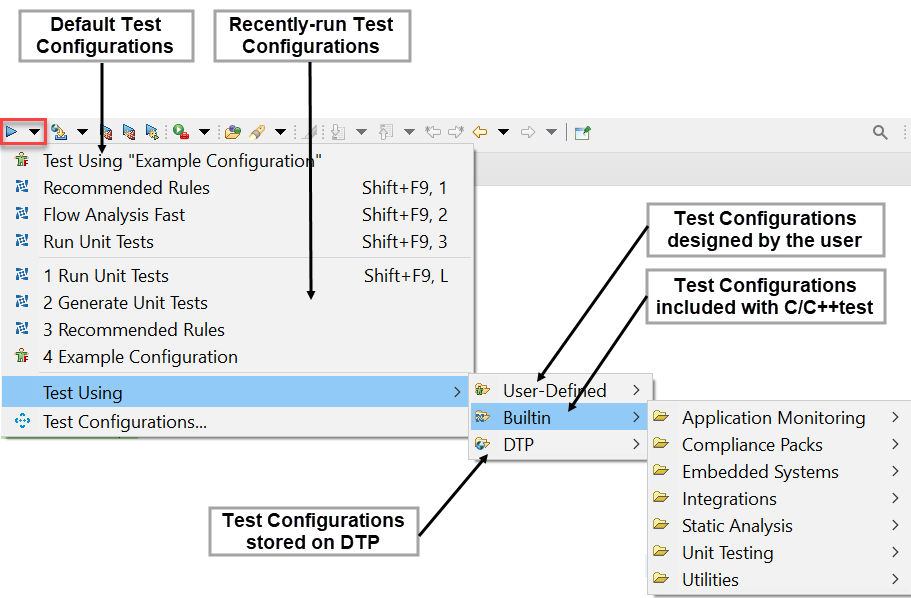911x598 pixels.
Task: Click folder icon beside Integrations
Action: 661,497
